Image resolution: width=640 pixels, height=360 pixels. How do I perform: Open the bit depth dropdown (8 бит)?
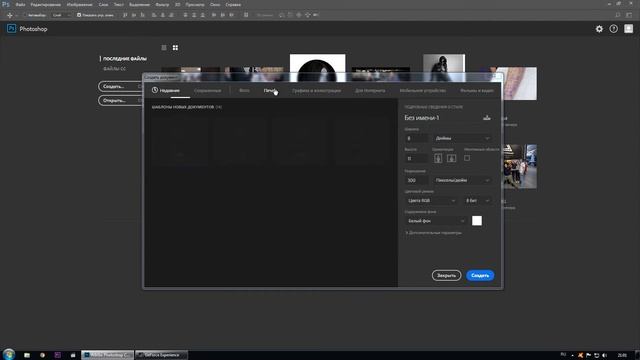[477, 201]
